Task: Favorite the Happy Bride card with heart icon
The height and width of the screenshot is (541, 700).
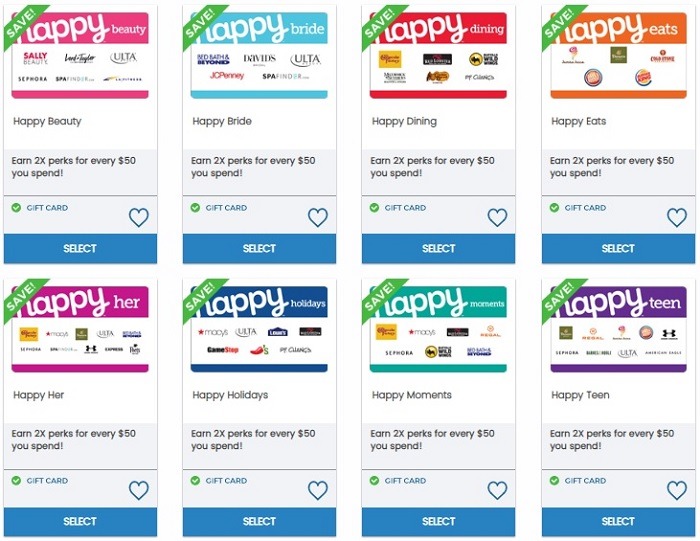Action: click(318, 217)
